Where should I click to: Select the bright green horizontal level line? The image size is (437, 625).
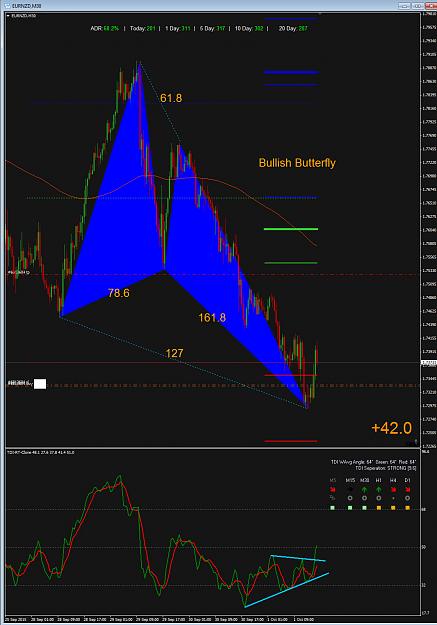291,229
